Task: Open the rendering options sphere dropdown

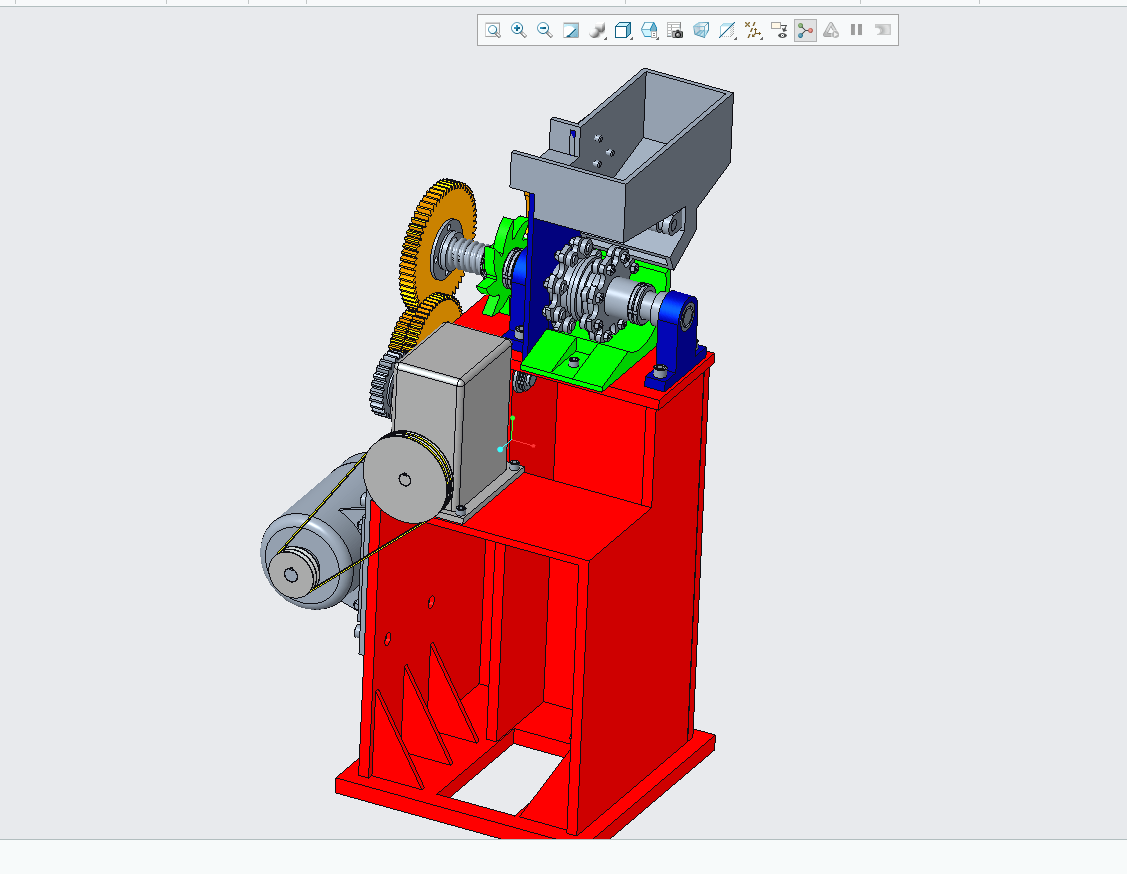Action: point(597,30)
